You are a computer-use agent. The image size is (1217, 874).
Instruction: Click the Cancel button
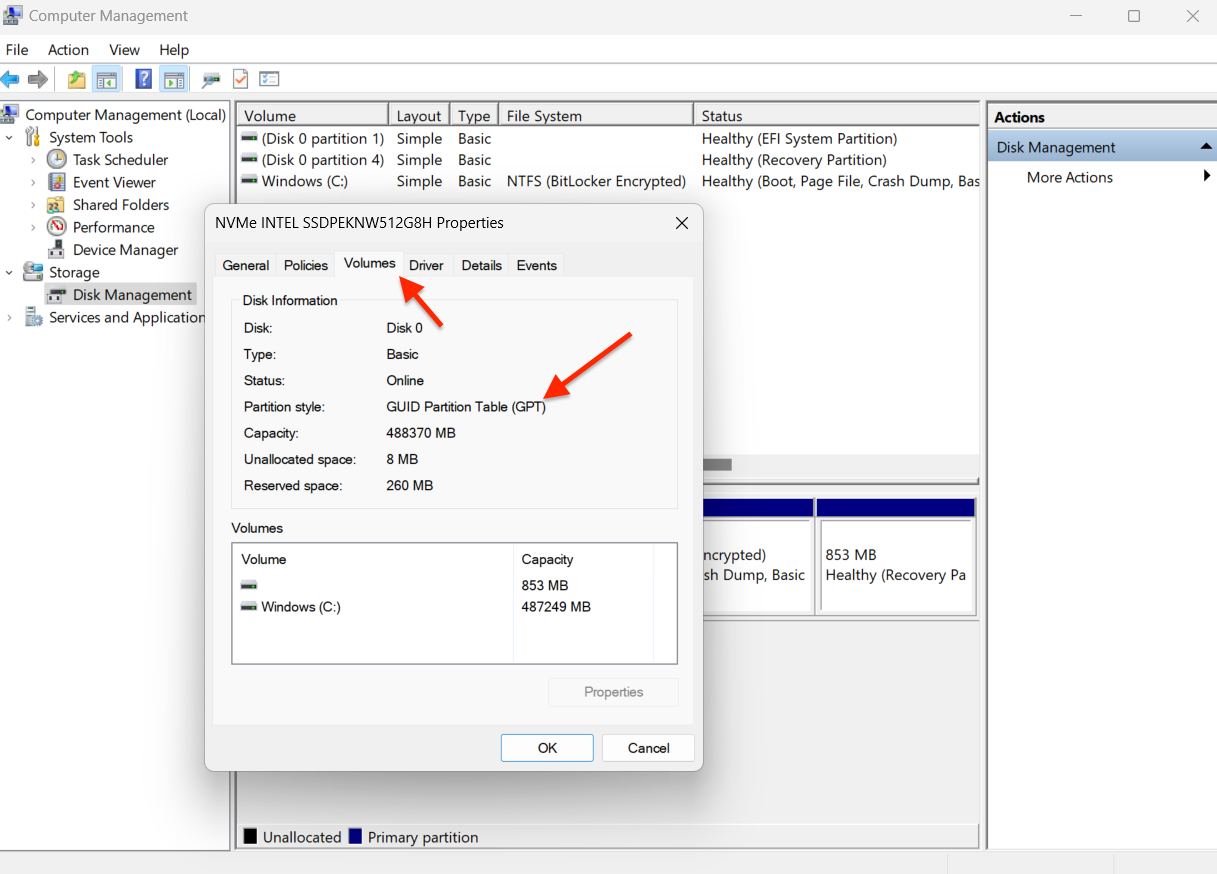coord(648,747)
